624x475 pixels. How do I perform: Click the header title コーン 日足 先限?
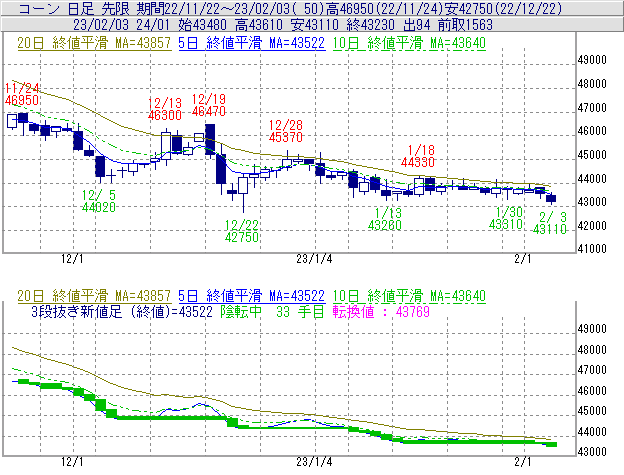point(74,8)
